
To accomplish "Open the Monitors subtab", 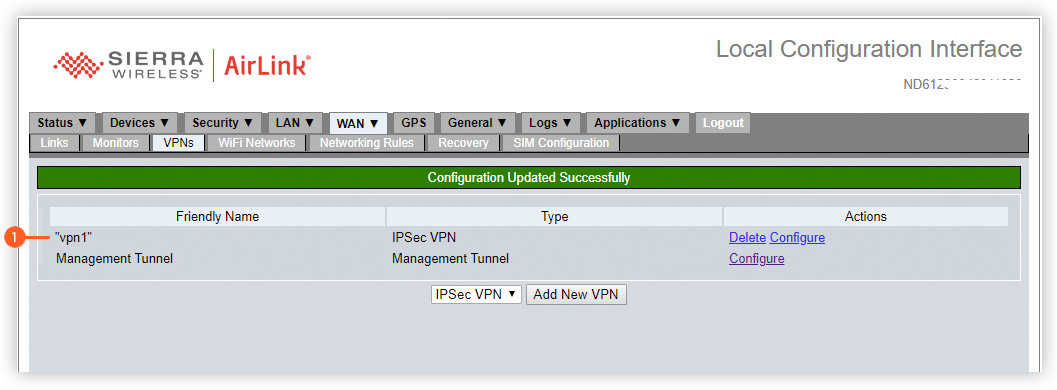I will tap(116, 143).
